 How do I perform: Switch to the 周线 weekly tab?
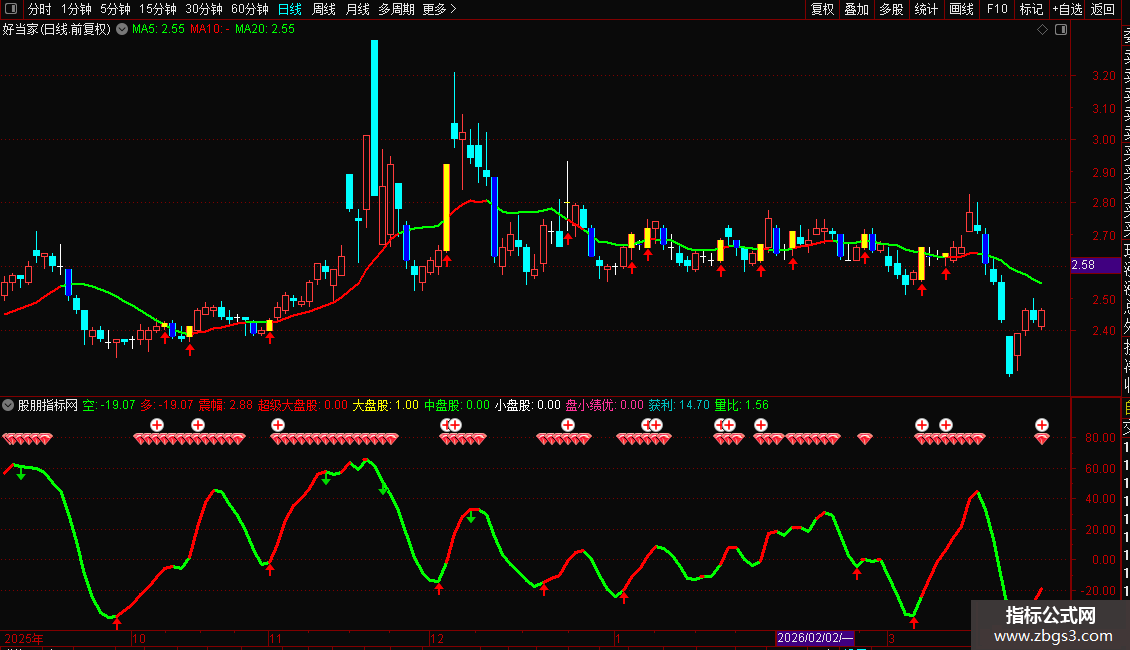click(x=324, y=9)
